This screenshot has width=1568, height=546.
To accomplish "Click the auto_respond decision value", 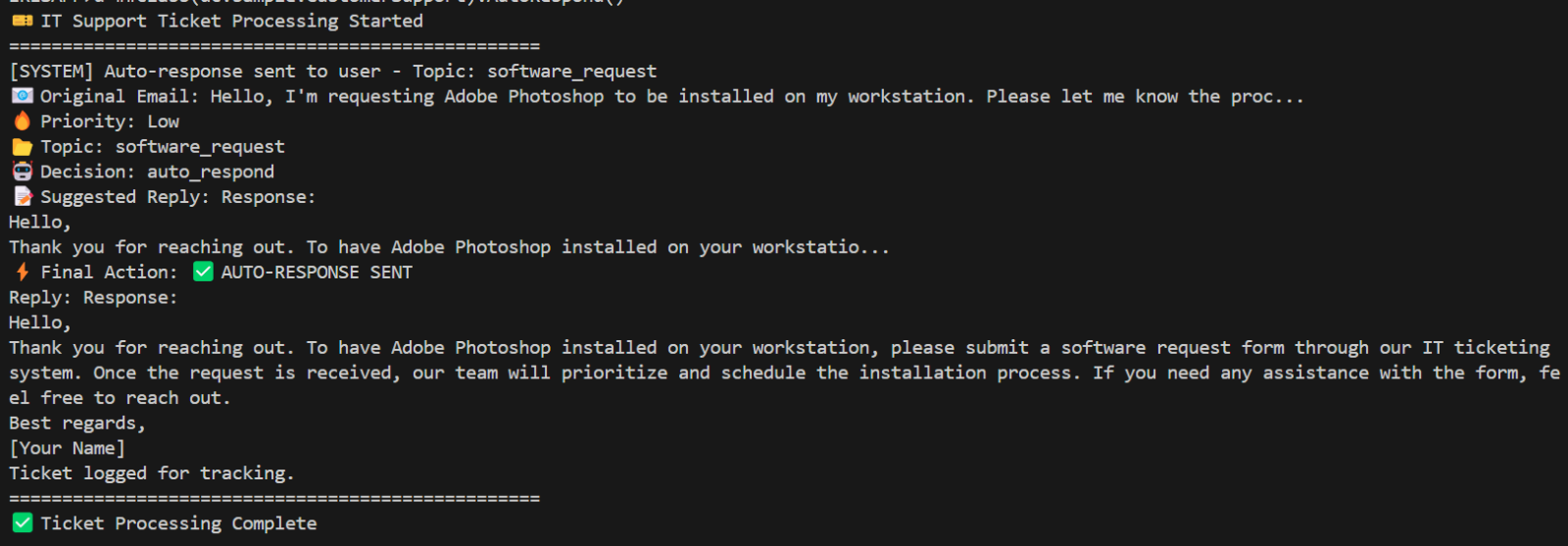I will point(211,172).
